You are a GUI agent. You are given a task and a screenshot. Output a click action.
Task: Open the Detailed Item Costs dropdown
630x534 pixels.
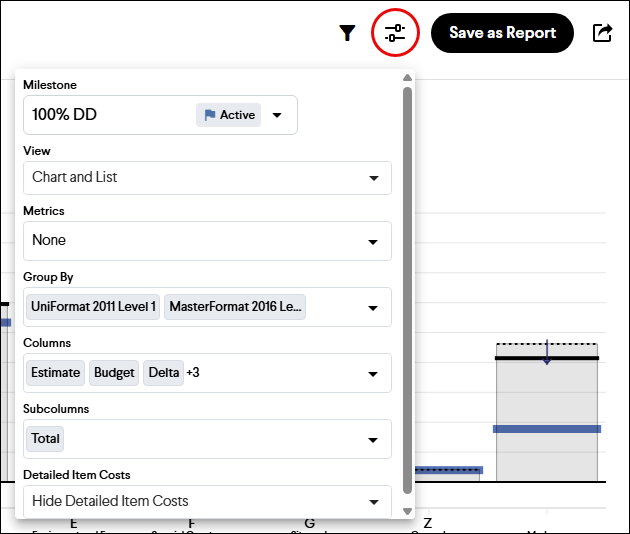click(x=207, y=501)
